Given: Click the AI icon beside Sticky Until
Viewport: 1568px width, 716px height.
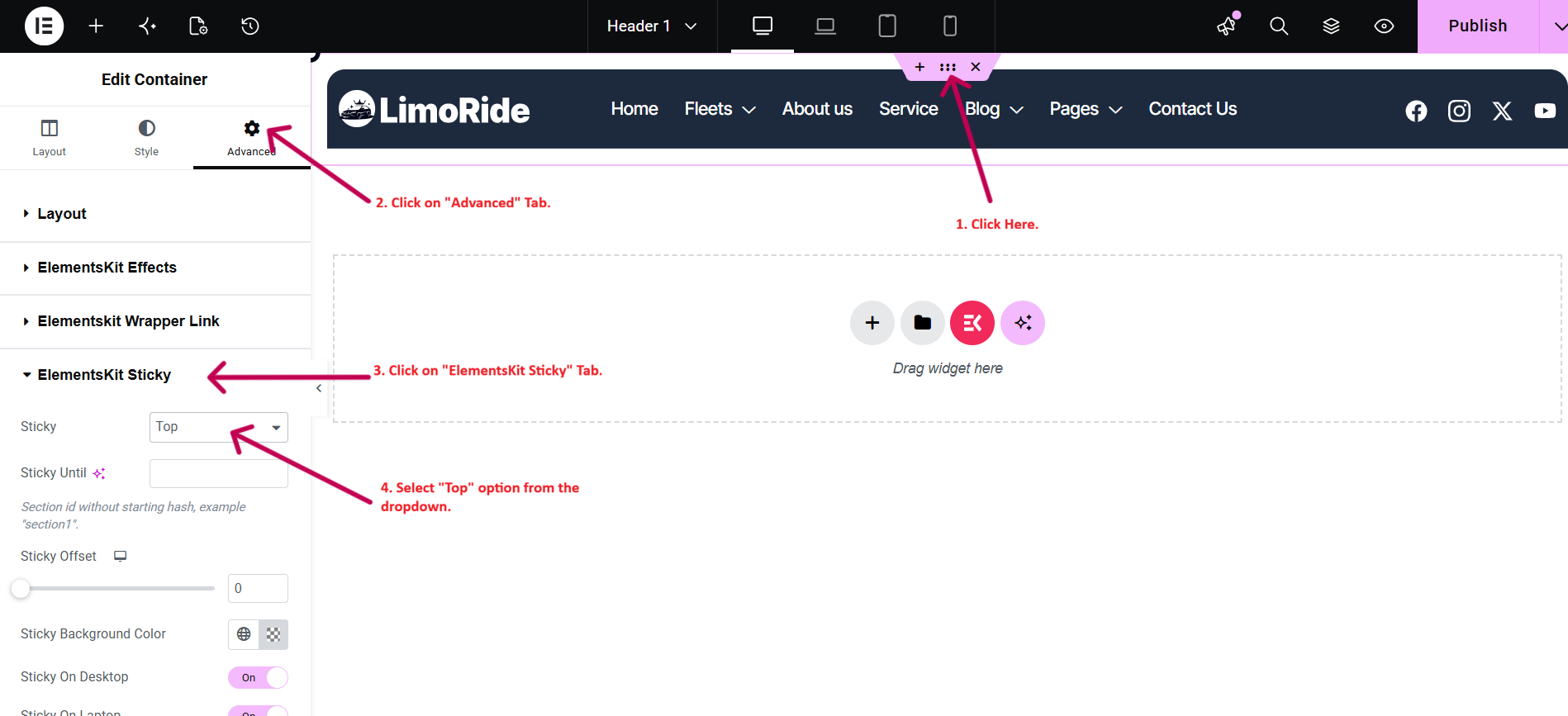Looking at the screenshot, I should [99, 473].
